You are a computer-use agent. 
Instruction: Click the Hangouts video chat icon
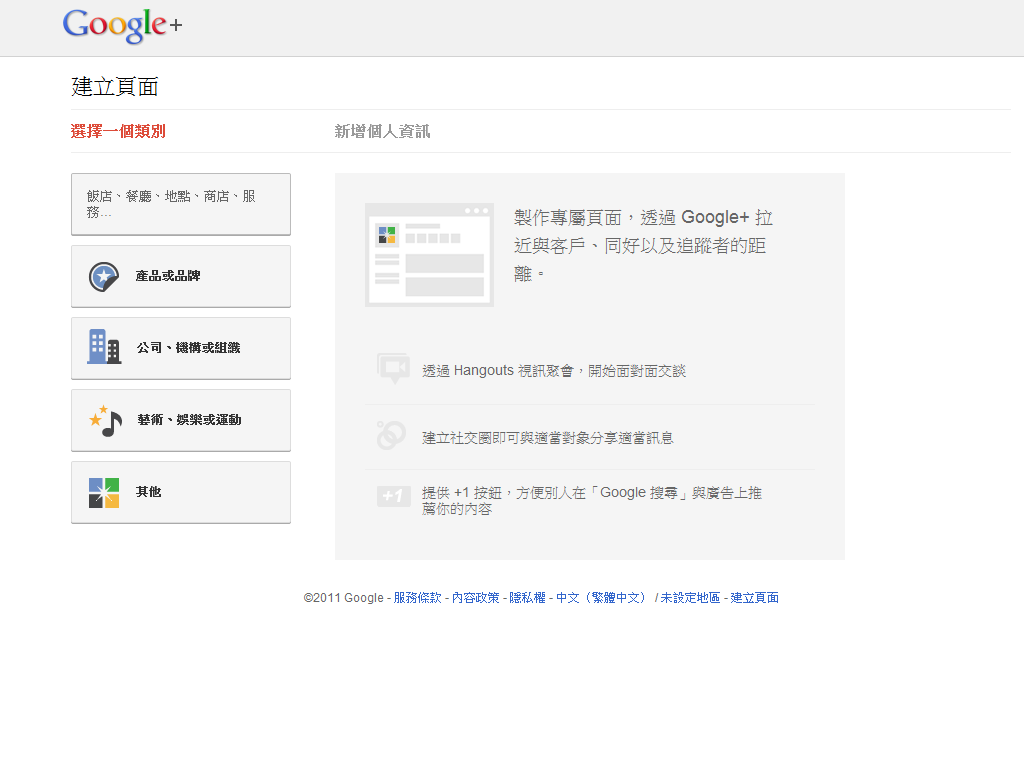[394, 369]
